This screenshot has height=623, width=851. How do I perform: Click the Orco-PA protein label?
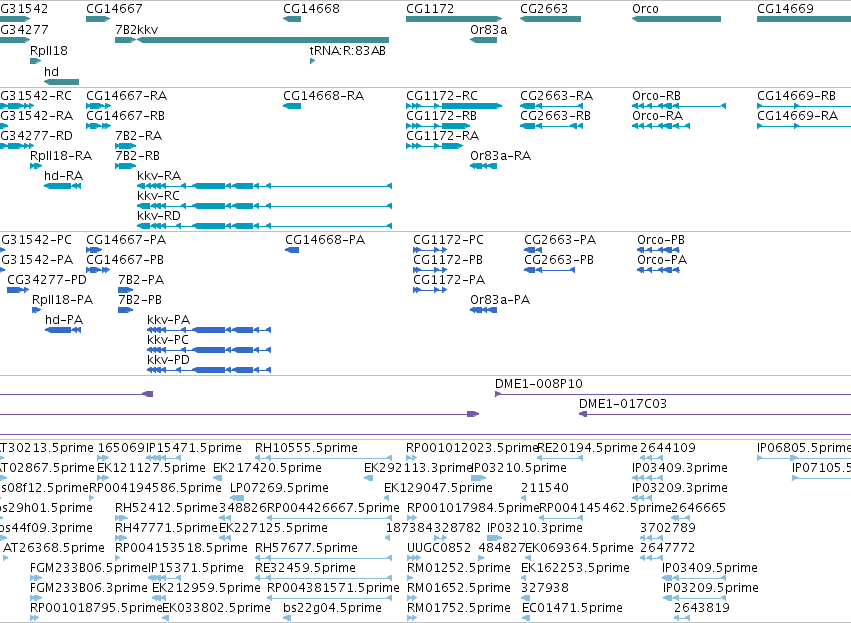(662, 260)
